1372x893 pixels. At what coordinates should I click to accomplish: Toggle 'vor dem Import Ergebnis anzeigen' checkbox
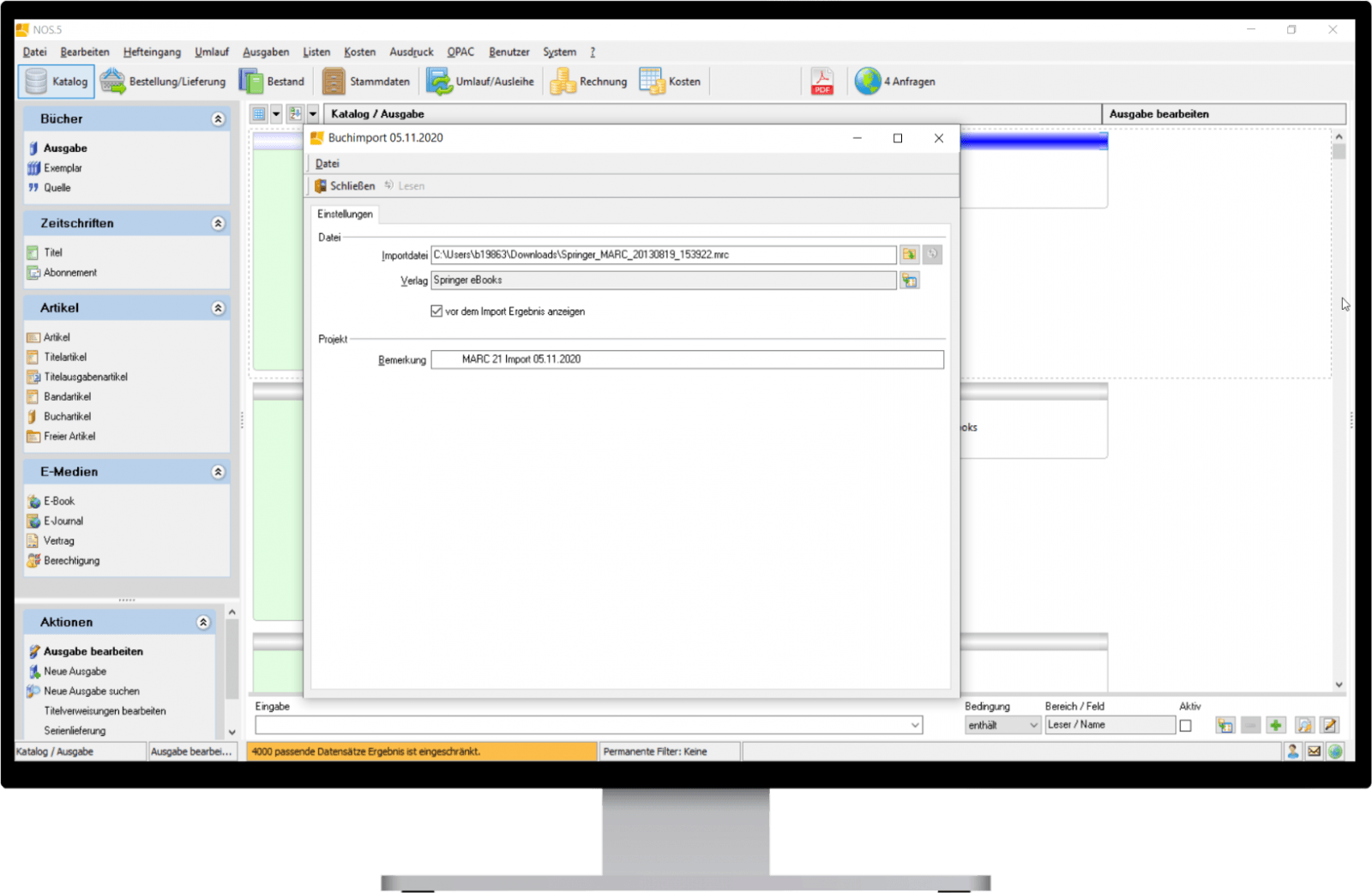[x=436, y=311]
